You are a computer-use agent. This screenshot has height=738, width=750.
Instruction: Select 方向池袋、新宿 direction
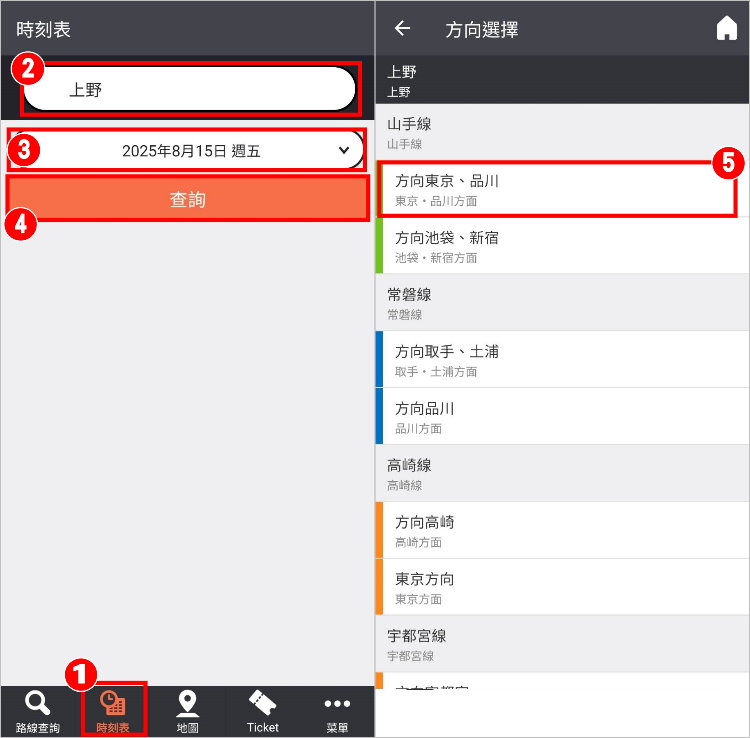coord(562,246)
